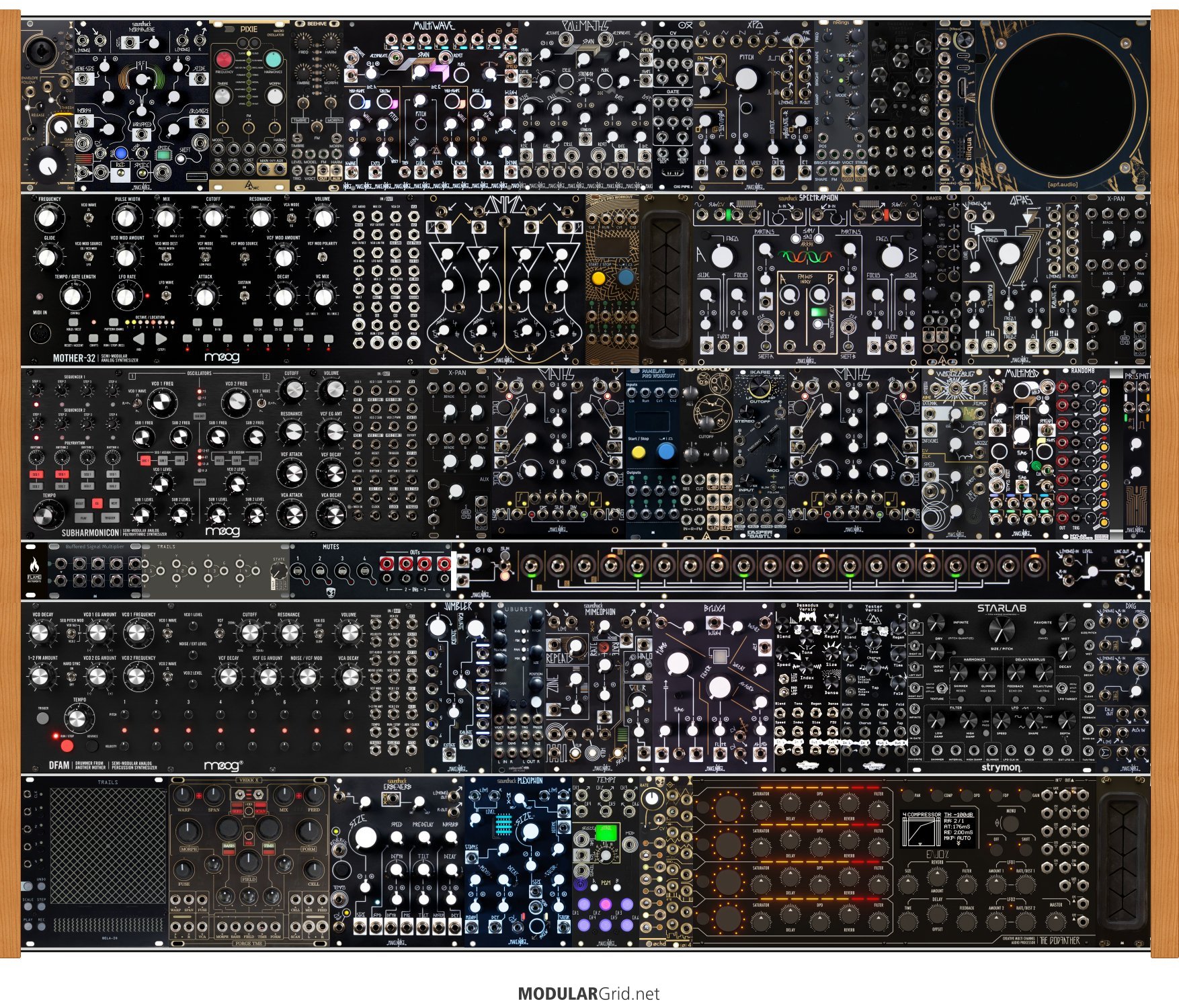The width and height of the screenshot is (1179, 1008).
Task: Toggle the channel 1 switch on the Mutes module
Action: [x=298, y=571]
